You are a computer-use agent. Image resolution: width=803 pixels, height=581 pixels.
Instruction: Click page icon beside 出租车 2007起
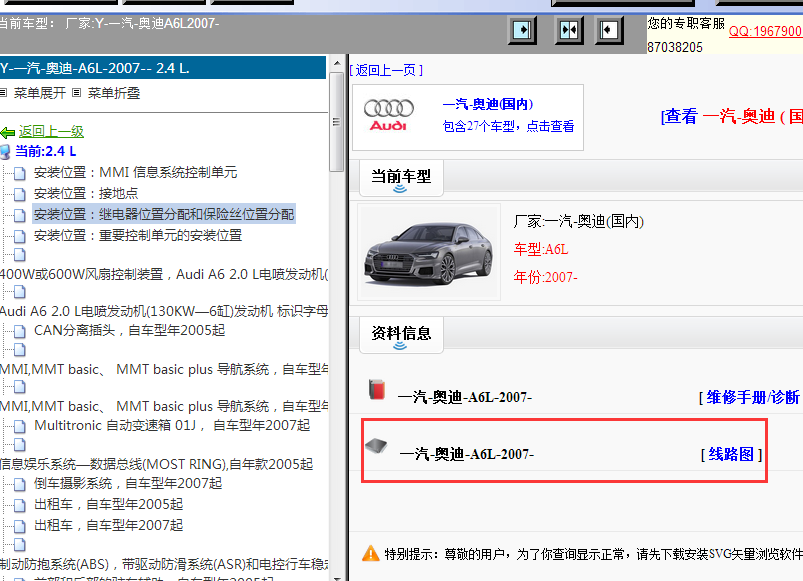click(x=19, y=527)
